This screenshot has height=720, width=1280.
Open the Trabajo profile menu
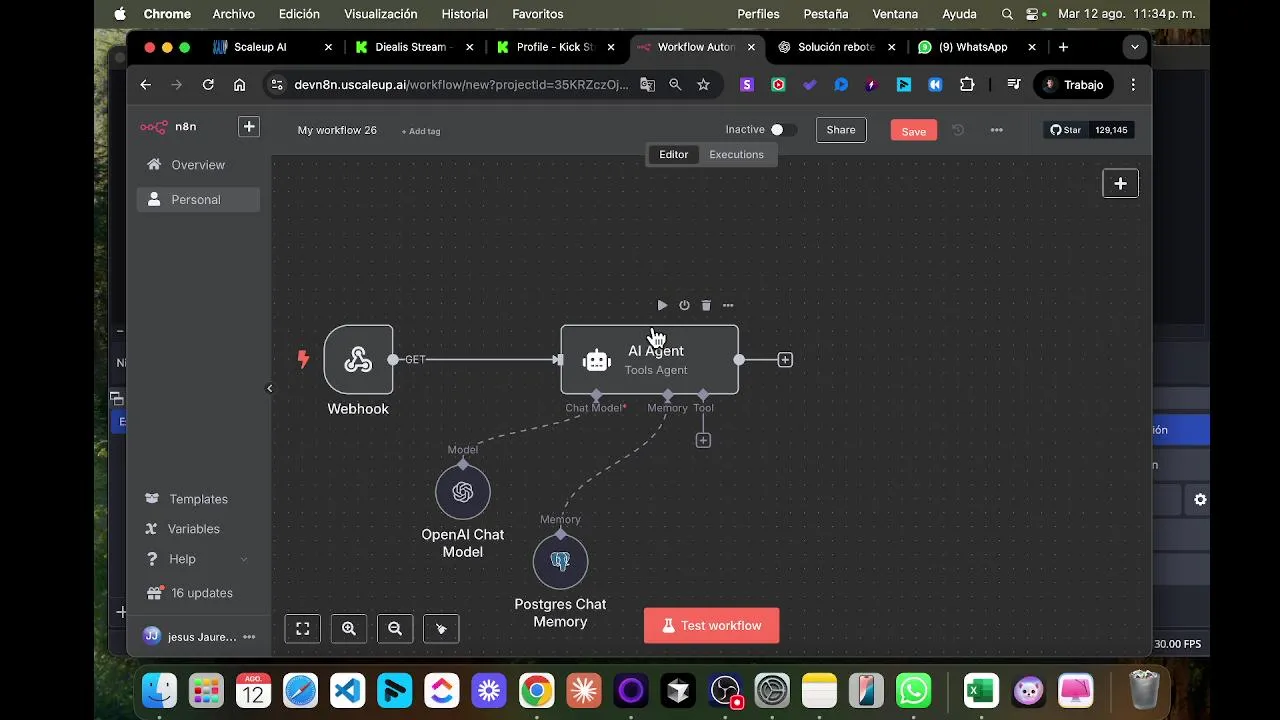click(1075, 85)
